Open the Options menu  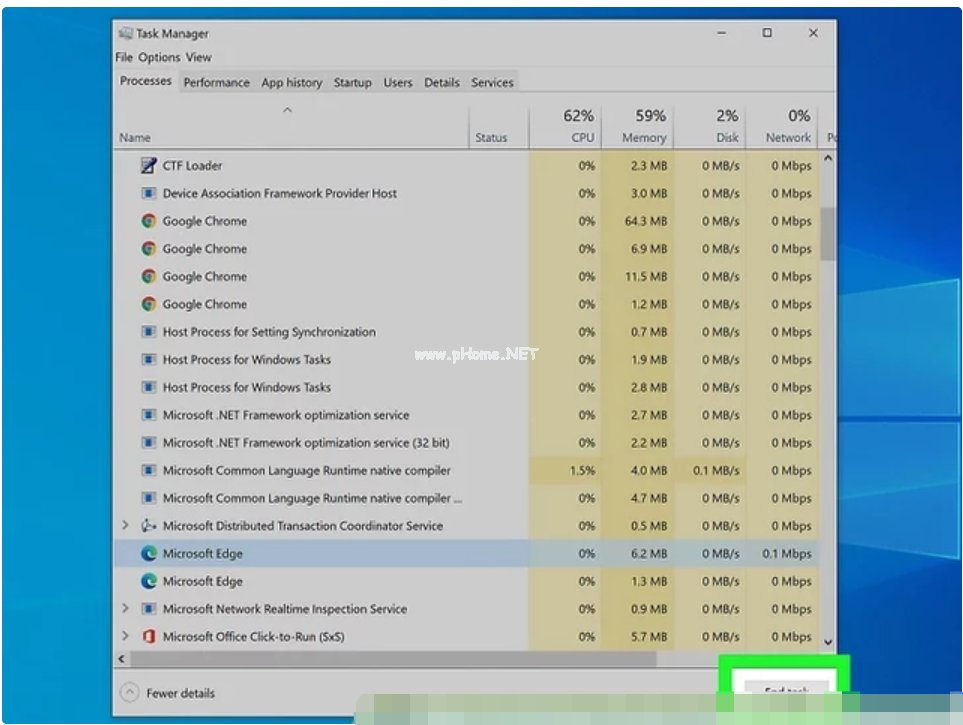click(159, 58)
